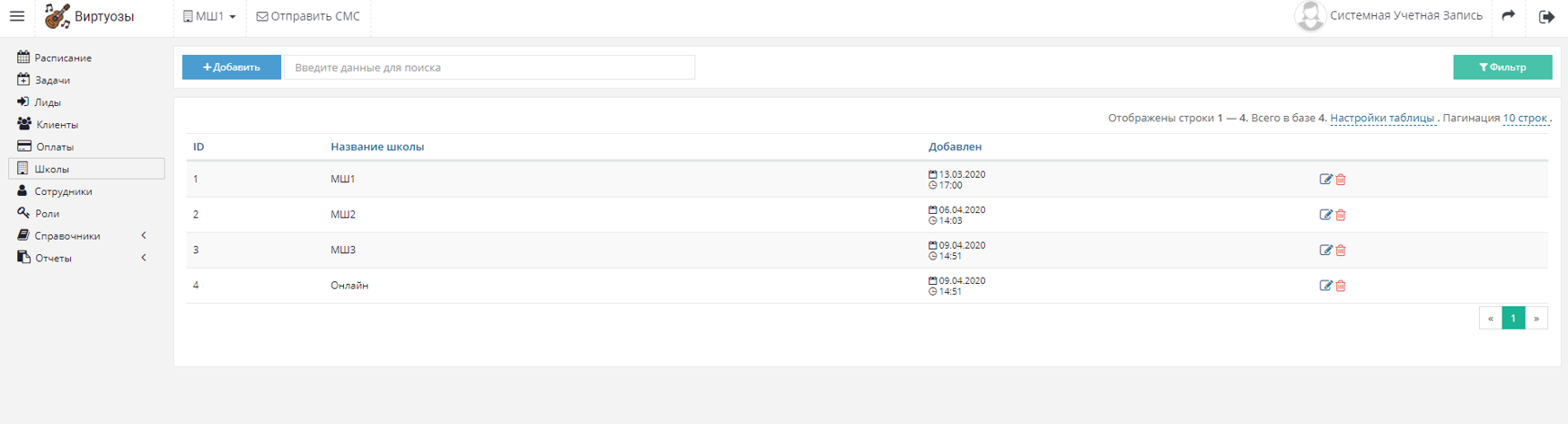Click the user avatar icon
Image resolution: width=1568 pixels, height=424 pixels.
click(x=1310, y=16)
